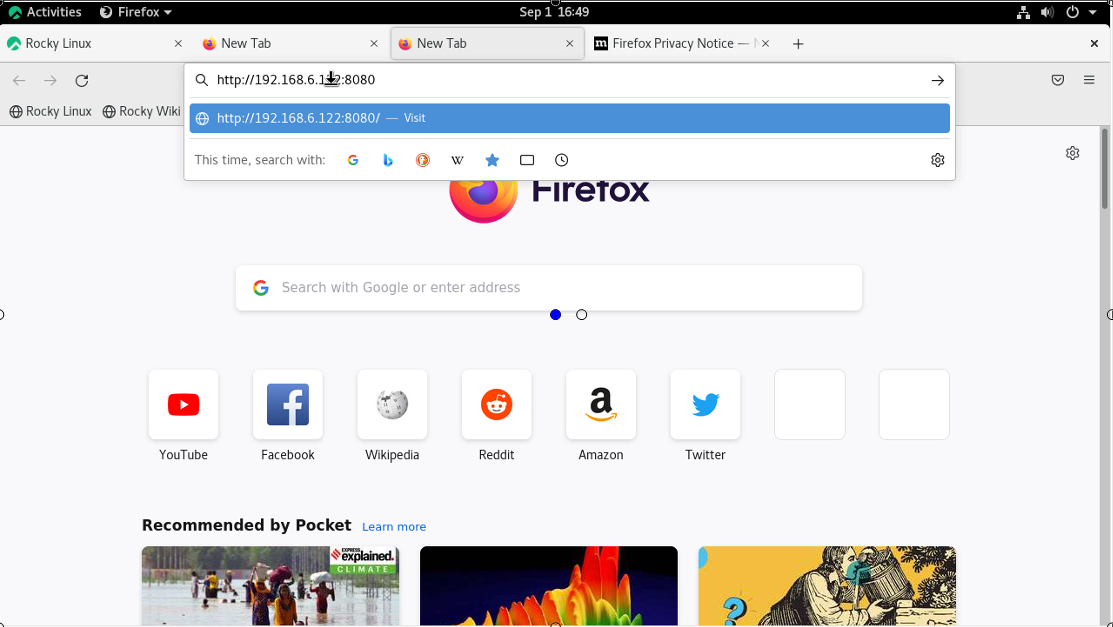
Task: Open a new tab with the plus button
Action: [798, 44]
